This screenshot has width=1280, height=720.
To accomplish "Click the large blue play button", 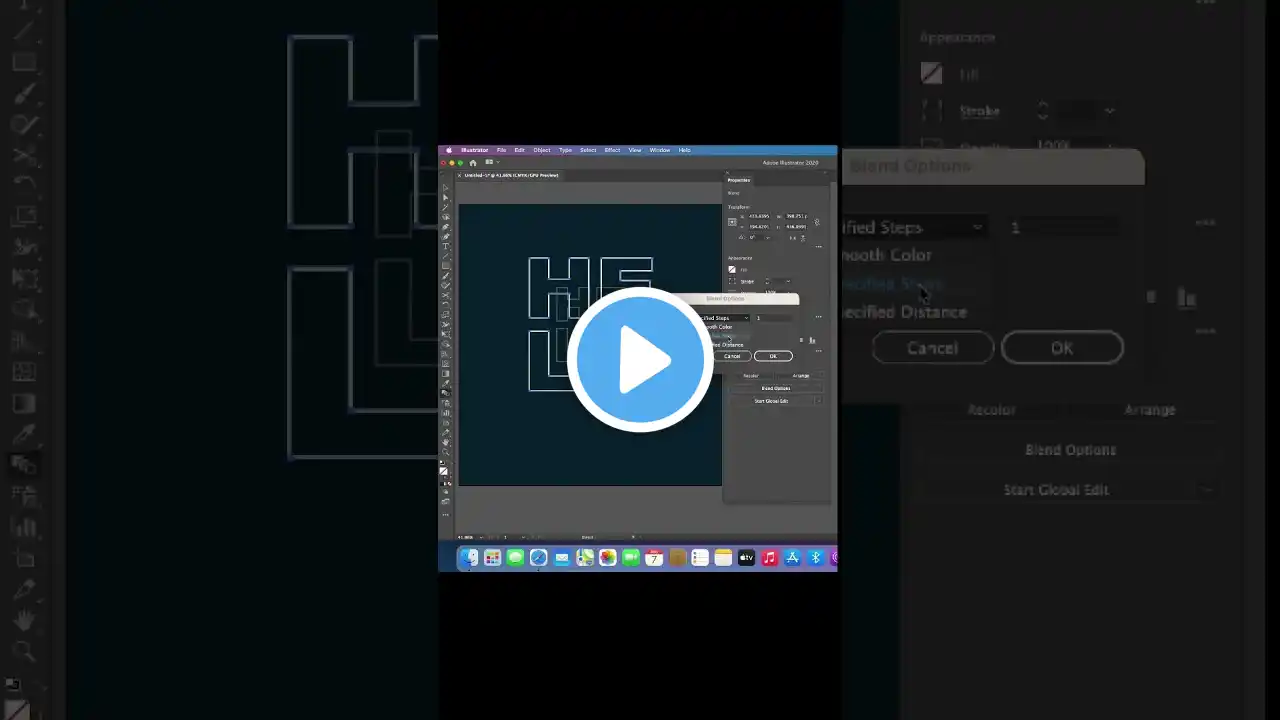I will click(640, 360).
